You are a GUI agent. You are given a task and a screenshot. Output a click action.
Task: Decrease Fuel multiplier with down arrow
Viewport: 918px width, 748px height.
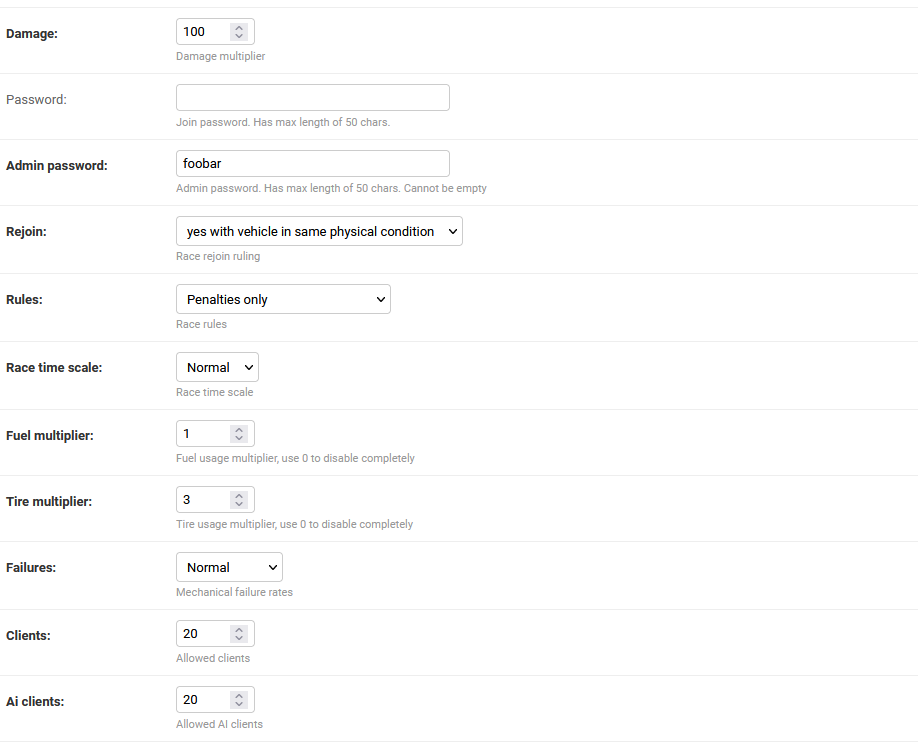point(238,438)
